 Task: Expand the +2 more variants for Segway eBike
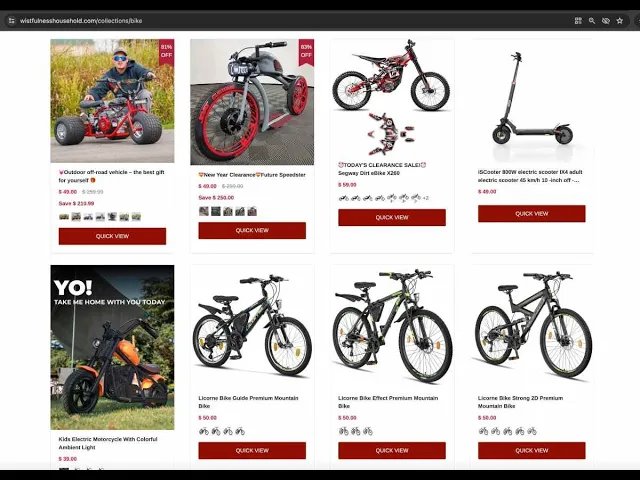coord(426,198)
